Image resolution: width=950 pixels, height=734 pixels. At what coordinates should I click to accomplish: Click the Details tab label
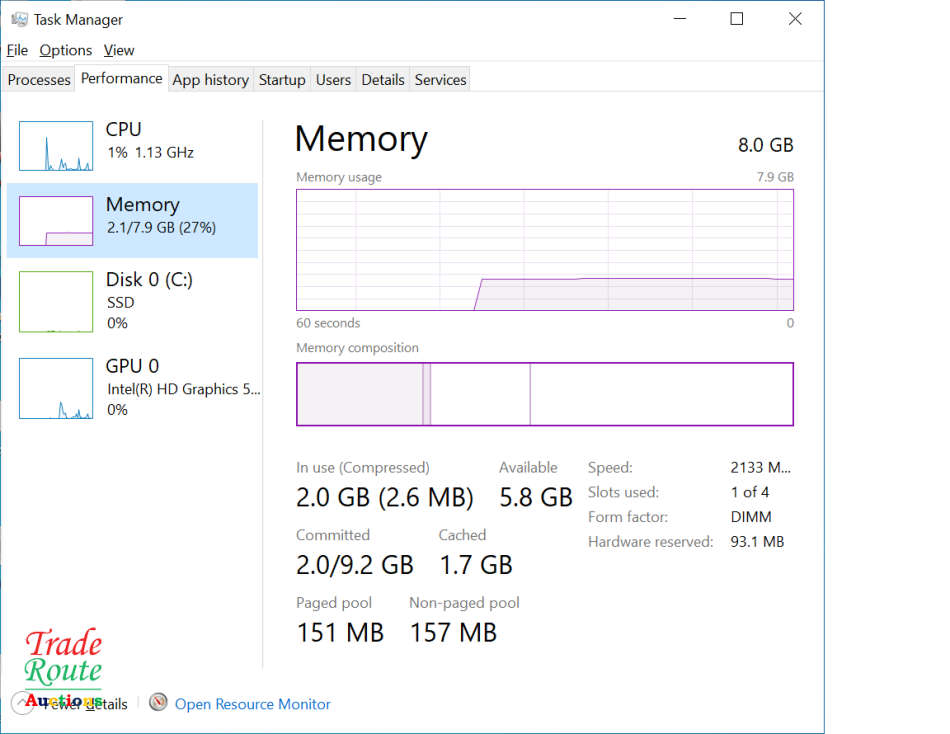(x=383, y=79)
